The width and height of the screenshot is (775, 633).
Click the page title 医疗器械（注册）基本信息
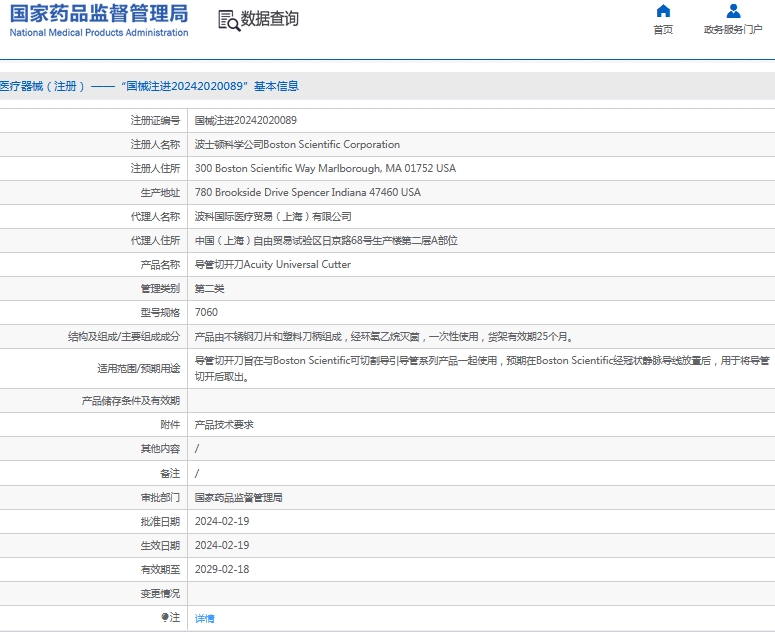click(149, 86)
